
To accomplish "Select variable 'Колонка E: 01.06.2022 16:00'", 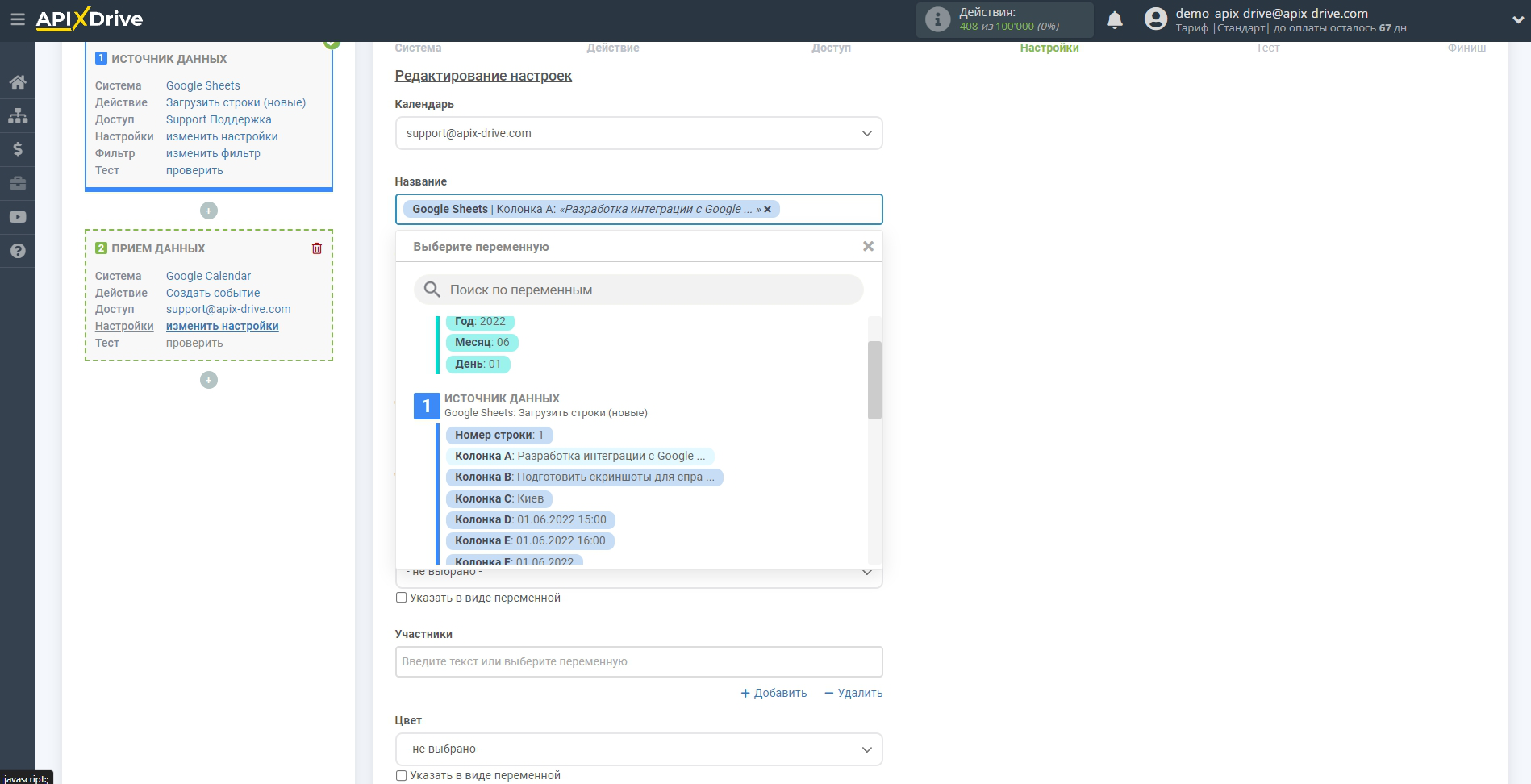I will click(x=530, y=540).
